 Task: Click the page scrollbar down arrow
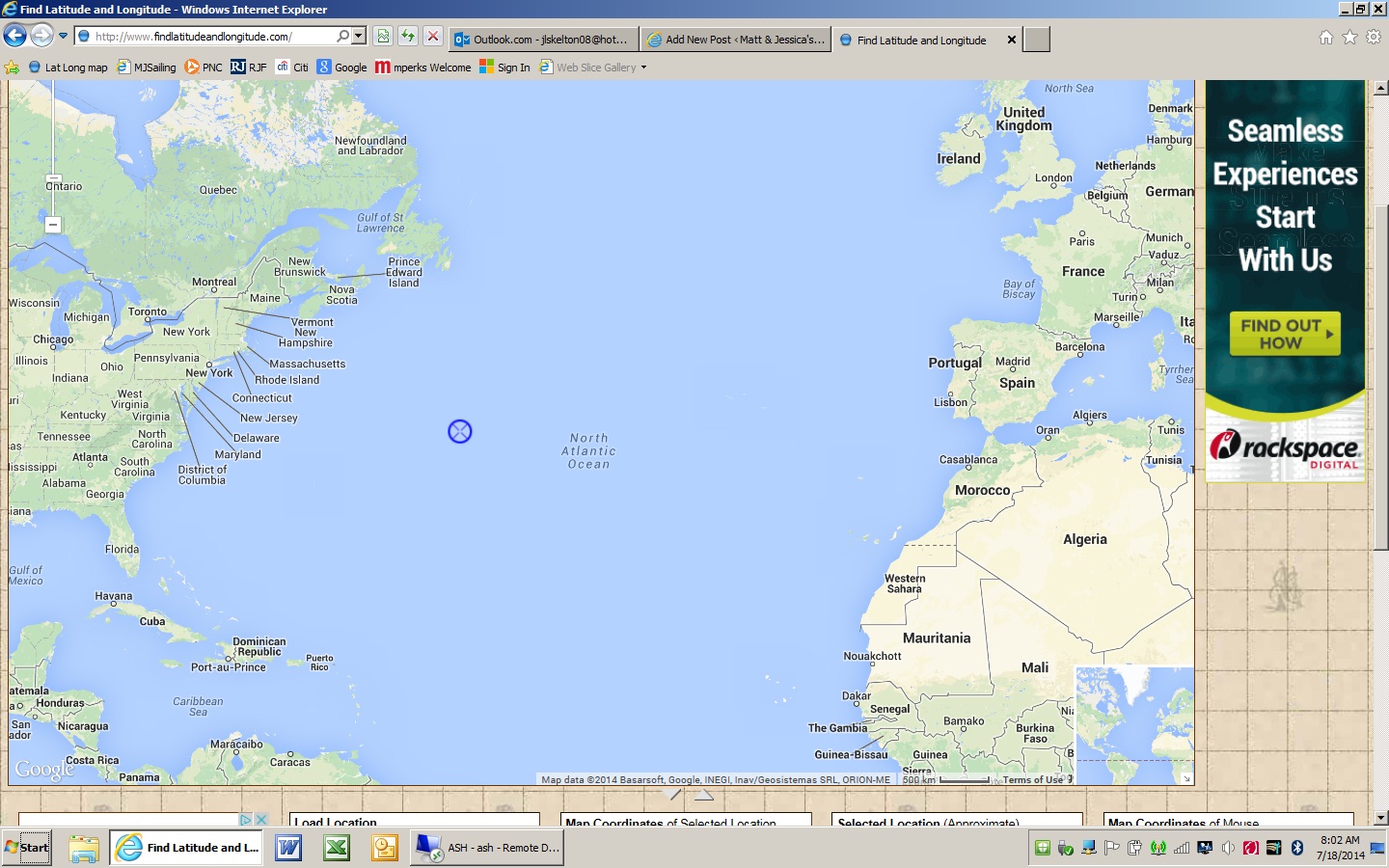coord(1380,818)
